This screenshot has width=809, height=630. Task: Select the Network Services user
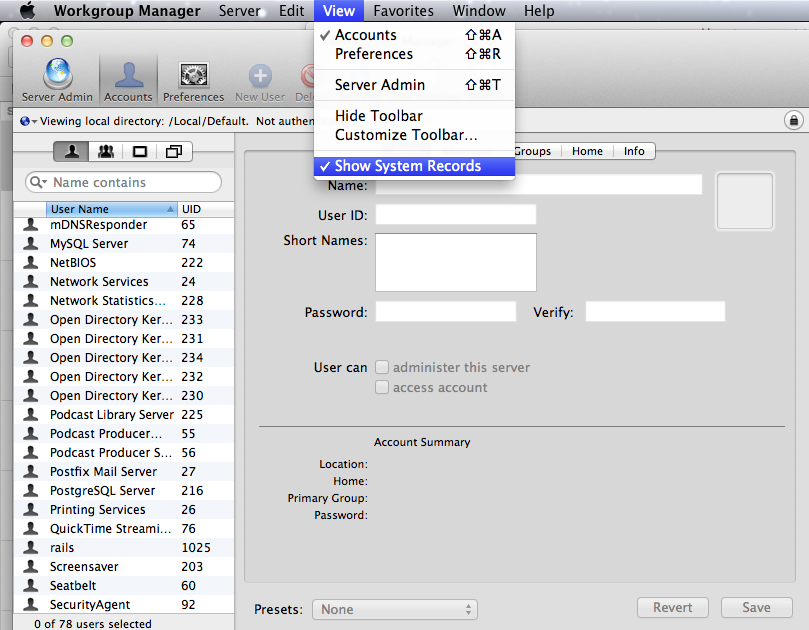pos(124,282)
